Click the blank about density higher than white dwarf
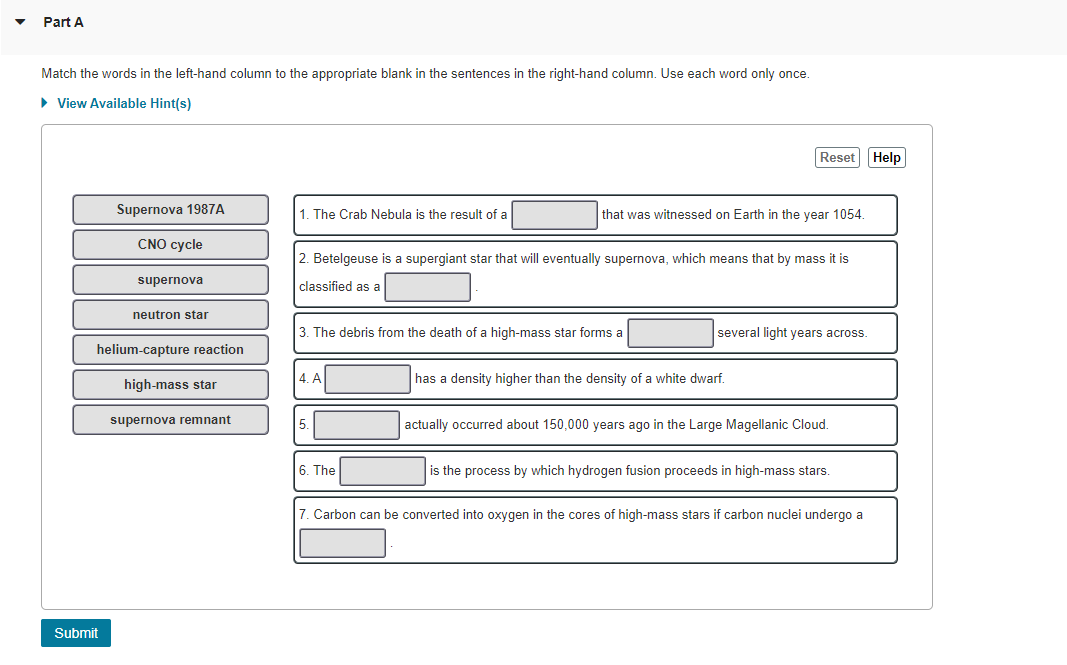Viewport: 1067px width, 665px height. pyautogui.click(x=368, y=379)
